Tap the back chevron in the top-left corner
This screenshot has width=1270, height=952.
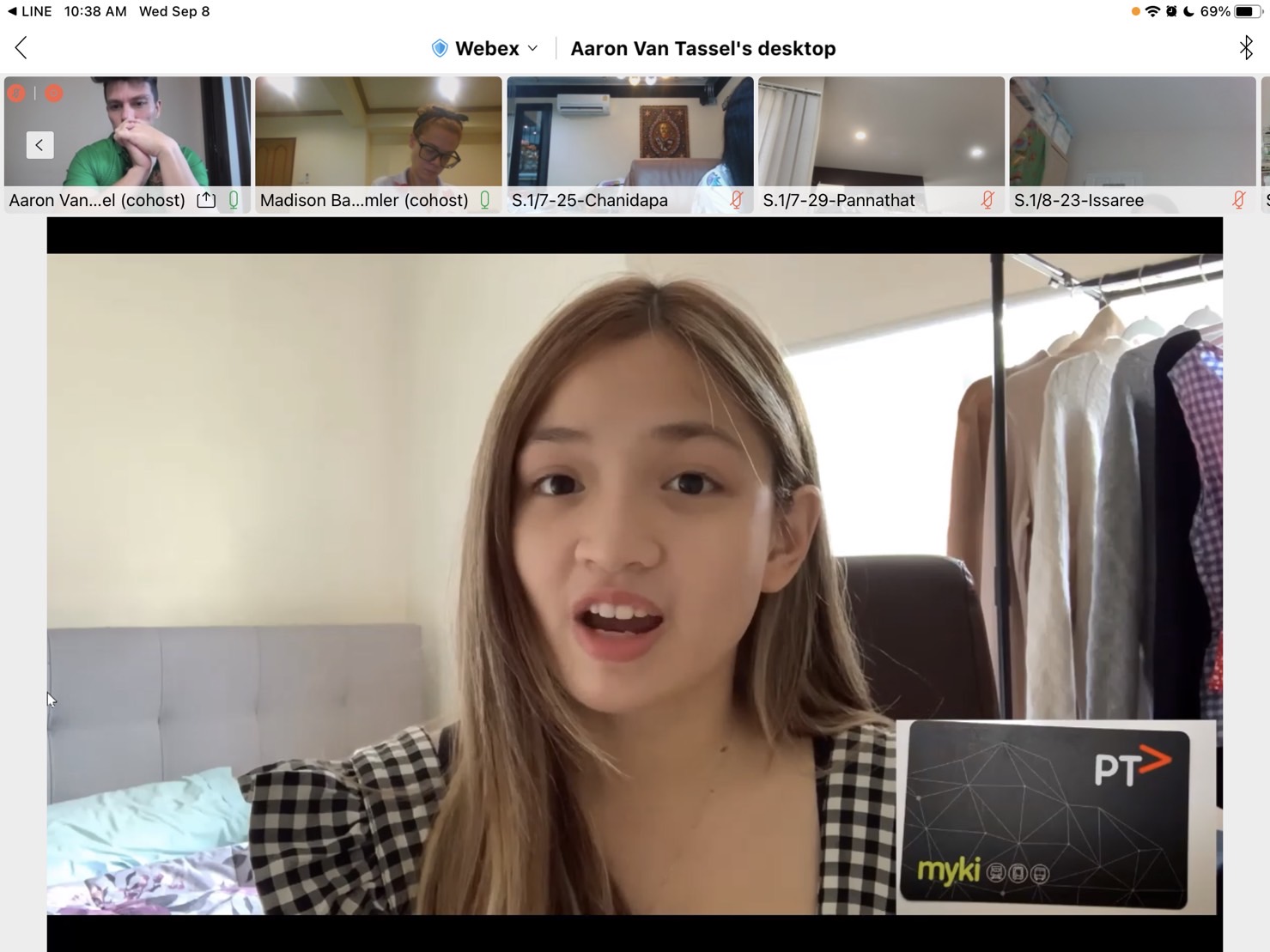click(21, 48)
